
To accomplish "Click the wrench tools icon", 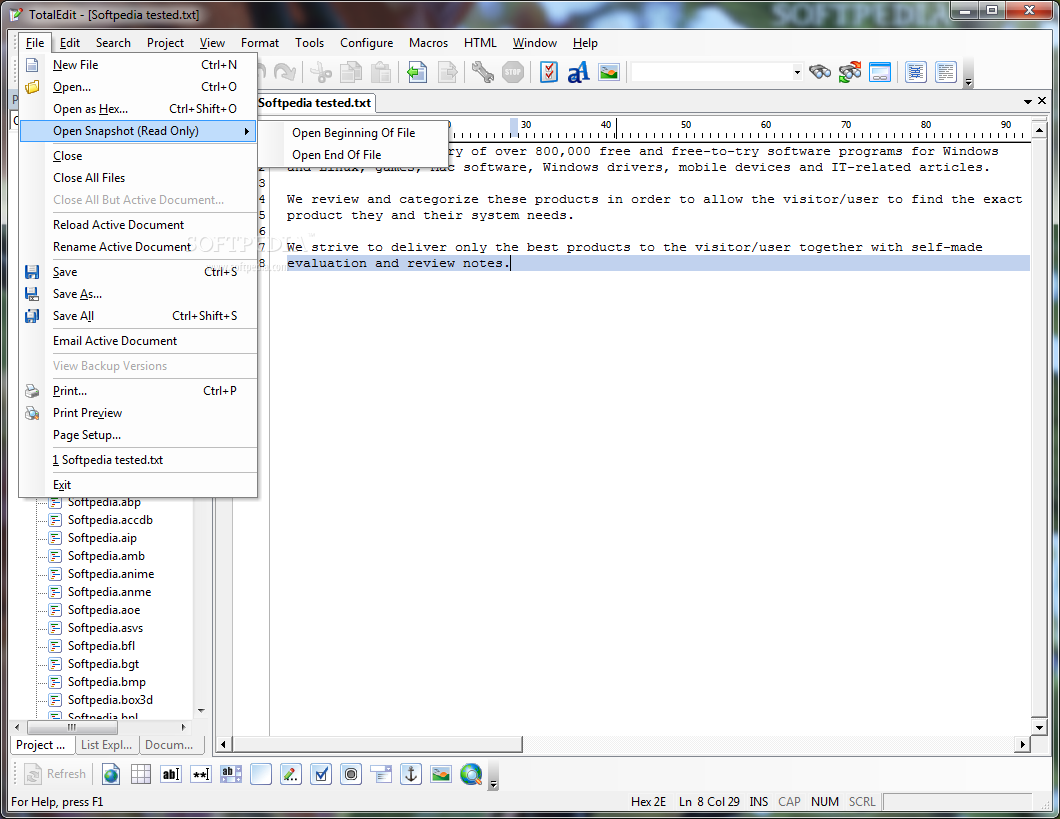I will [x=483, y=72].
